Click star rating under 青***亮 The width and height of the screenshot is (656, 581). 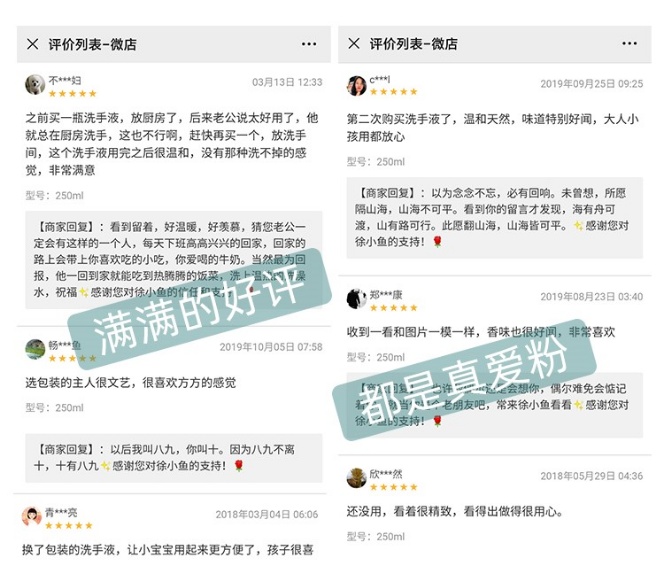pos(69,525)
